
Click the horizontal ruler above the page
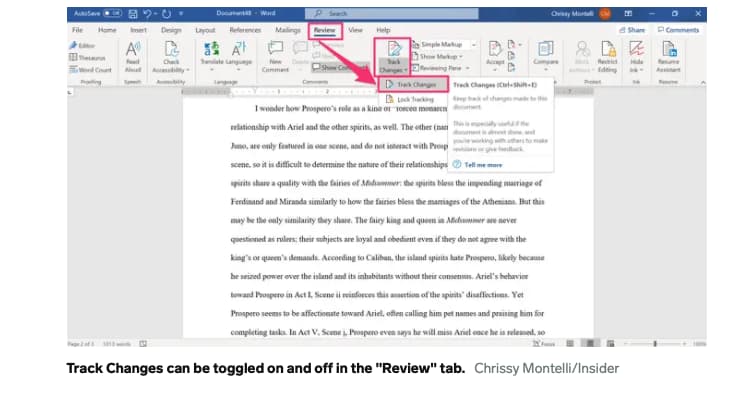(388, 91)
